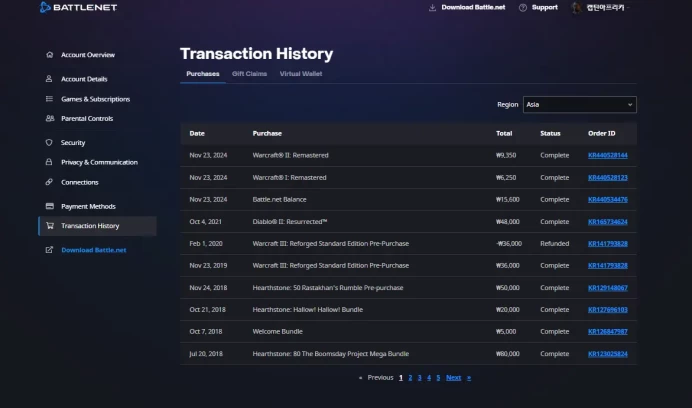Image resolution: width=692 pixels, height=408 pixels.
Task: Click the Refunded status cell
Action: pyautogui.click(x=554, y=244)
